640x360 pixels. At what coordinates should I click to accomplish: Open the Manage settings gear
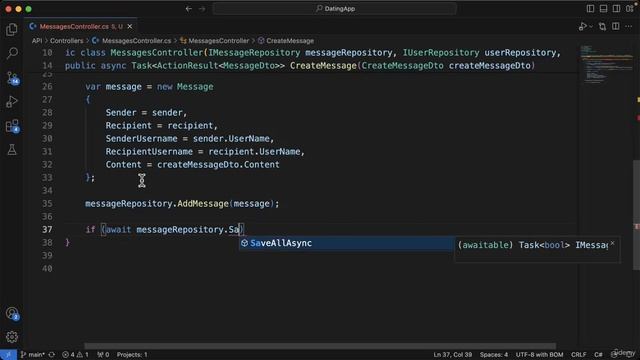click(x=12, y=337)
